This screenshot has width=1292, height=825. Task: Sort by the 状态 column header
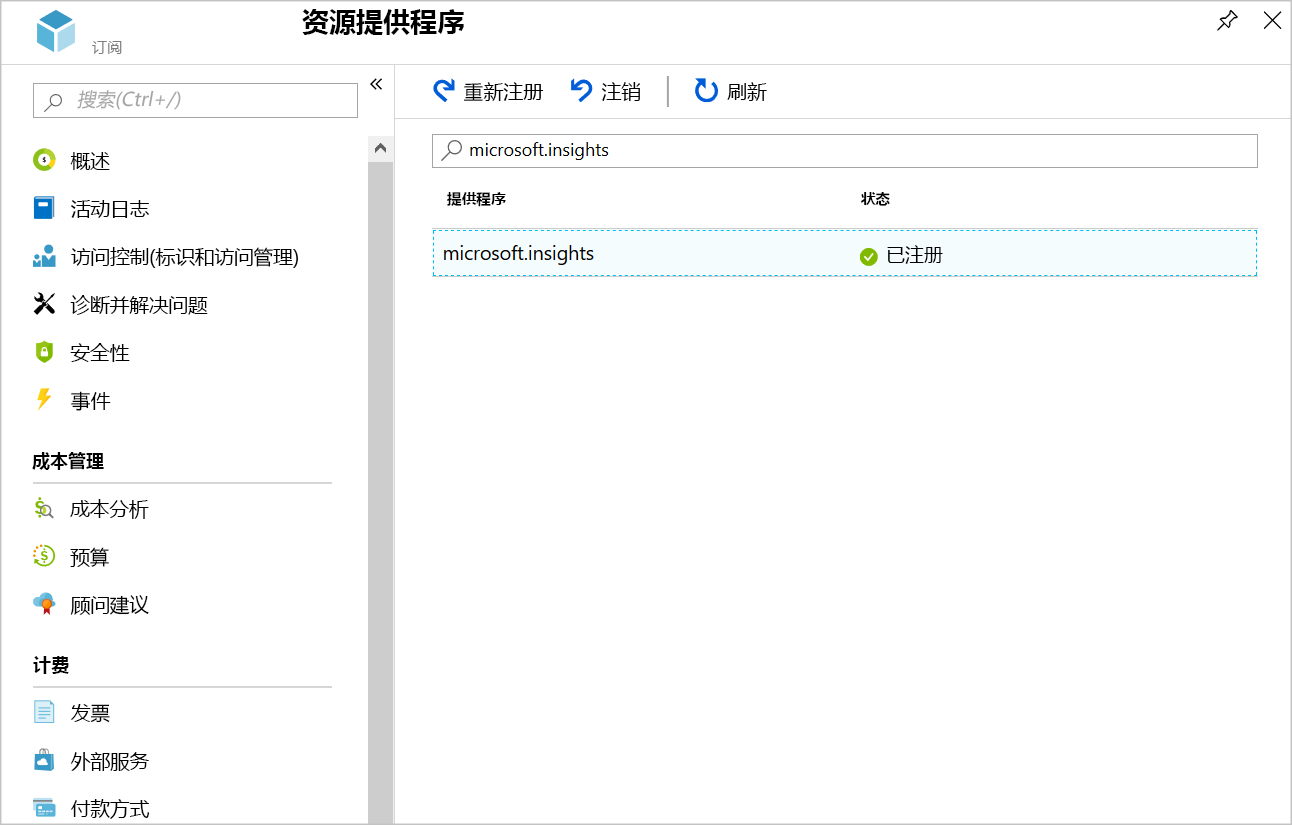coord(875,199)
